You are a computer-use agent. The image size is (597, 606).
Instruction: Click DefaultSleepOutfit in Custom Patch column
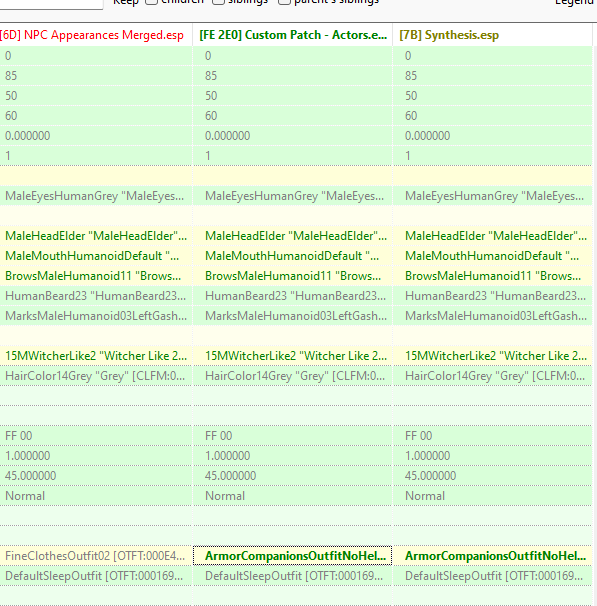pos(293,576)
